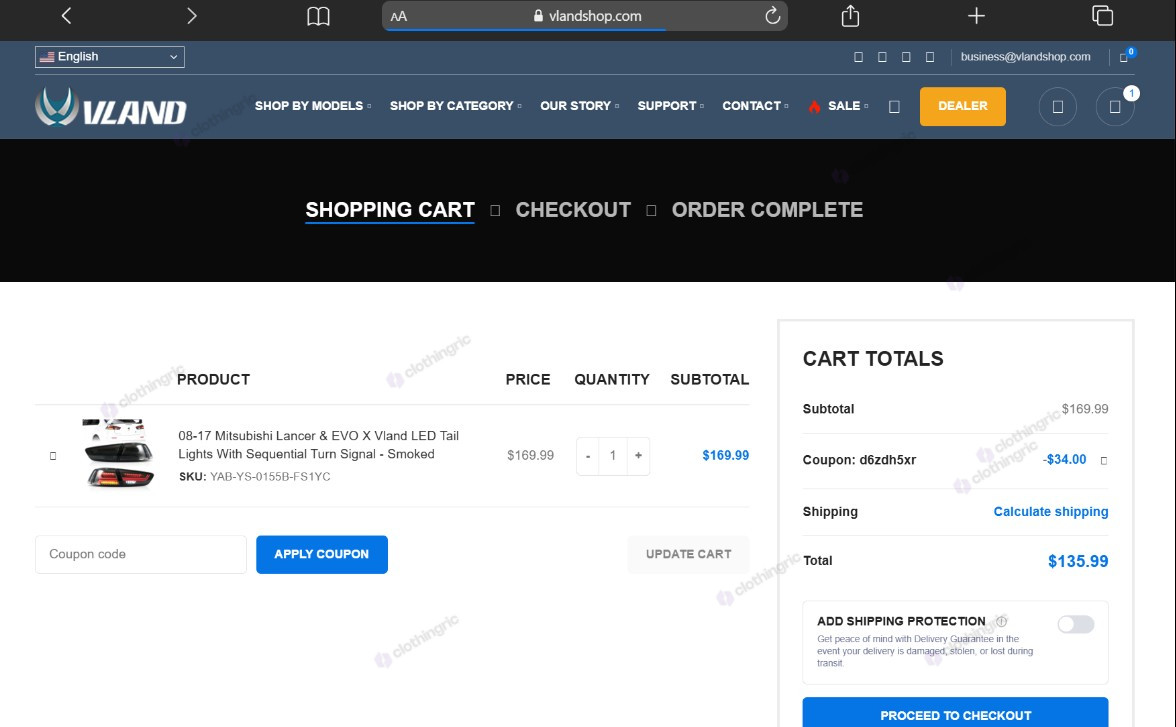Show all tabs with the tabs overview icon

tap(1102, 16)
